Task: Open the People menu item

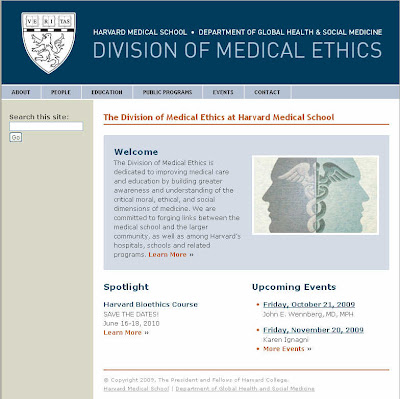Action: point(61,92)
